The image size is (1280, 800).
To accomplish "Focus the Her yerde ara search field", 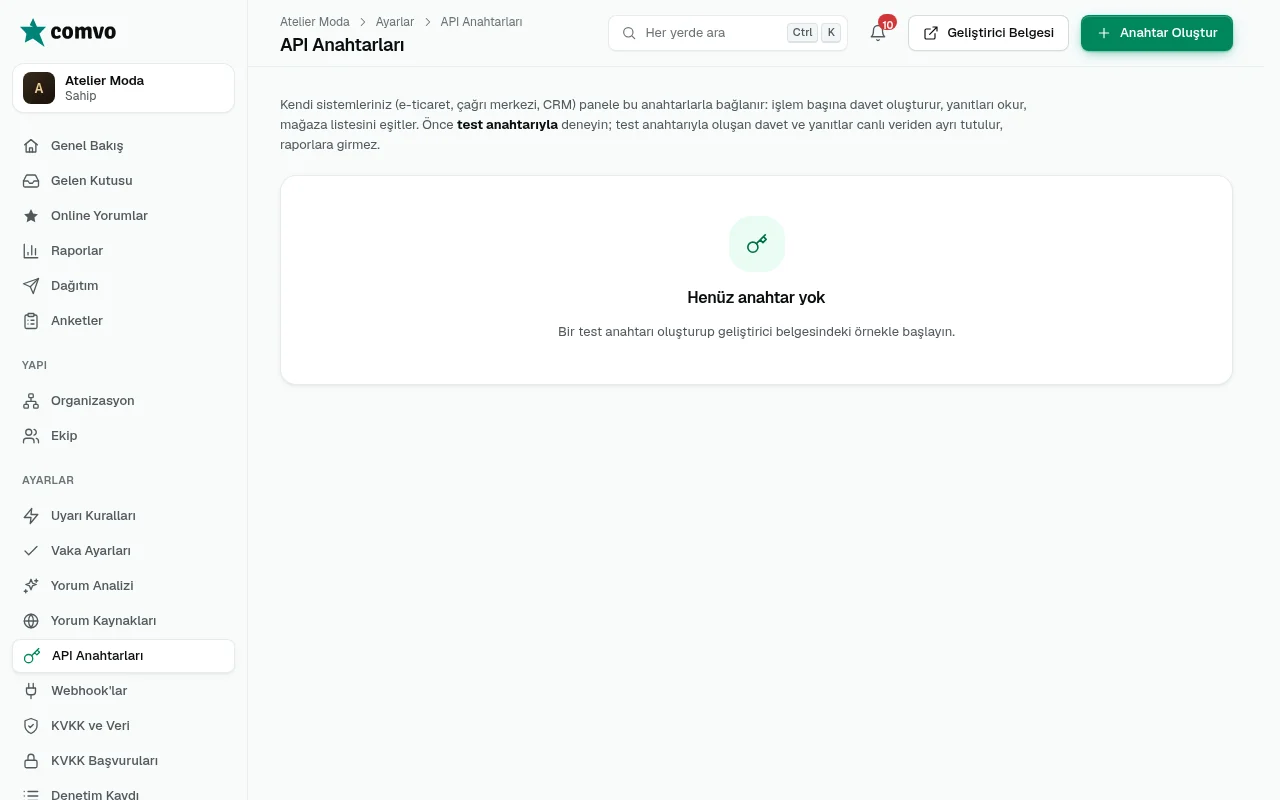I will [727, 33].
